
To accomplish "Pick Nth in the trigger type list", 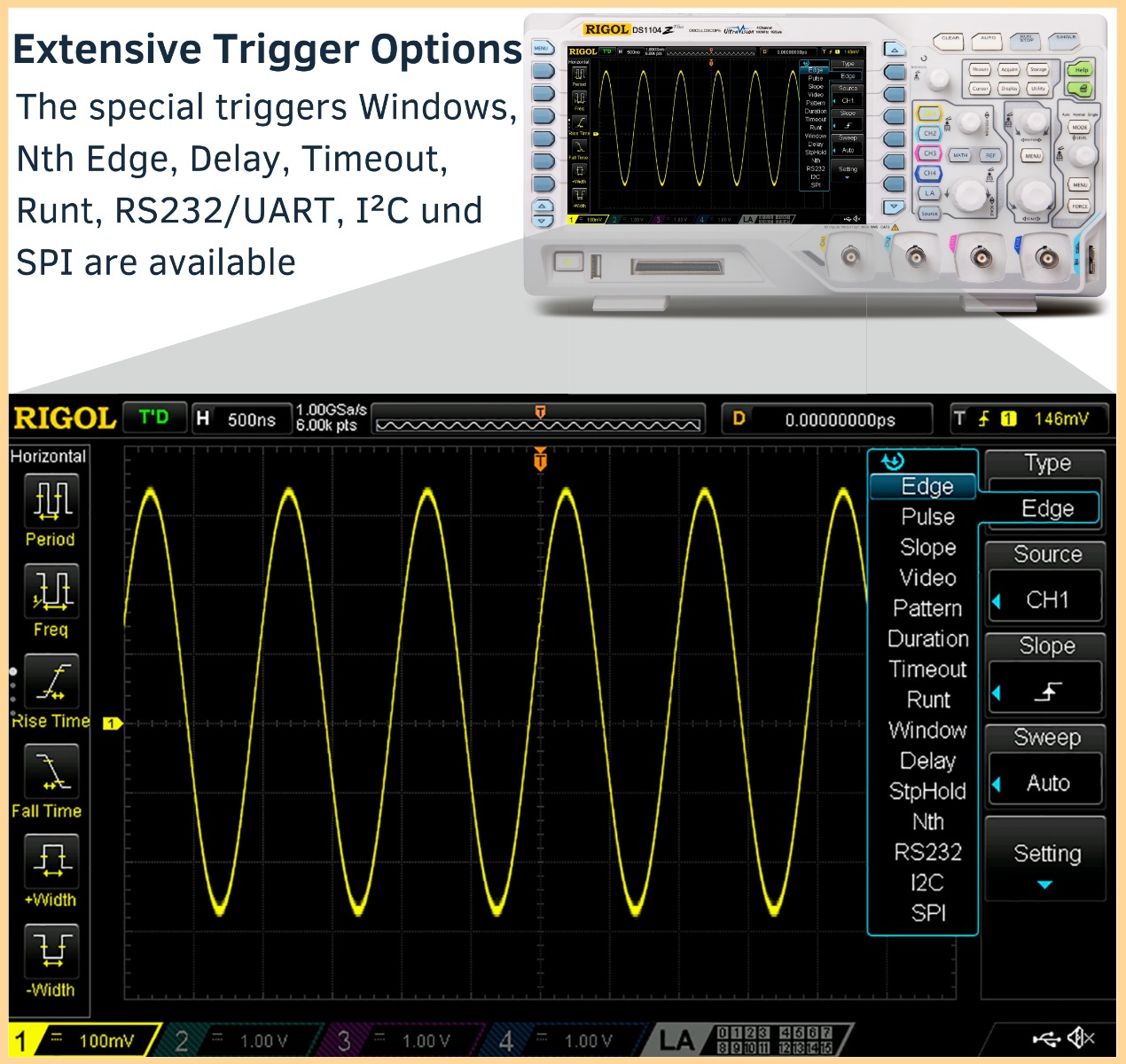I will pyautogui.click(x=927, y=822).
